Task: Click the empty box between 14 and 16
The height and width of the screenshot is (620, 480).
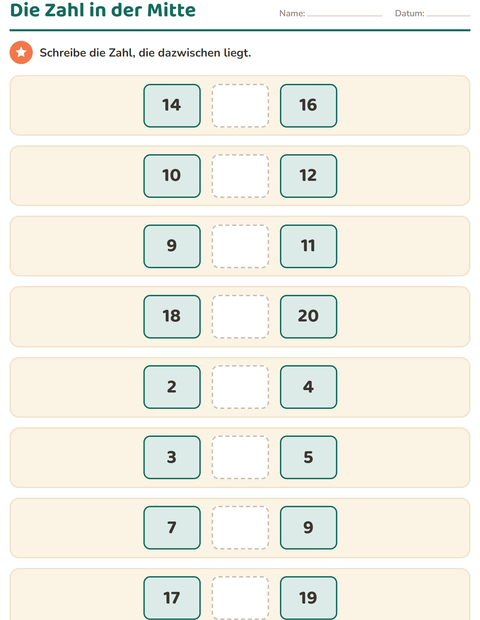Action: click(x=240, y=106)
